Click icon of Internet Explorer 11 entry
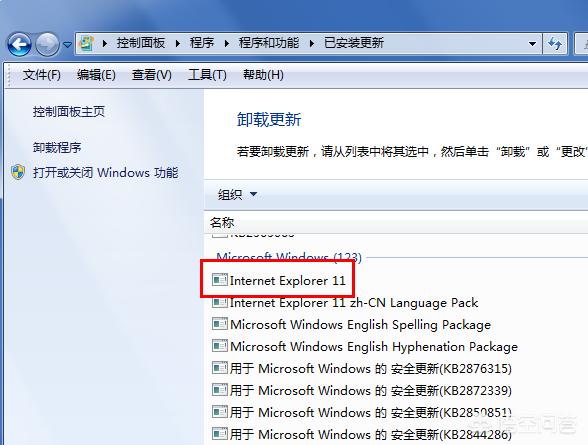This screenshot has height=445, width=588. pyautogui.click(x=220, y=280)
